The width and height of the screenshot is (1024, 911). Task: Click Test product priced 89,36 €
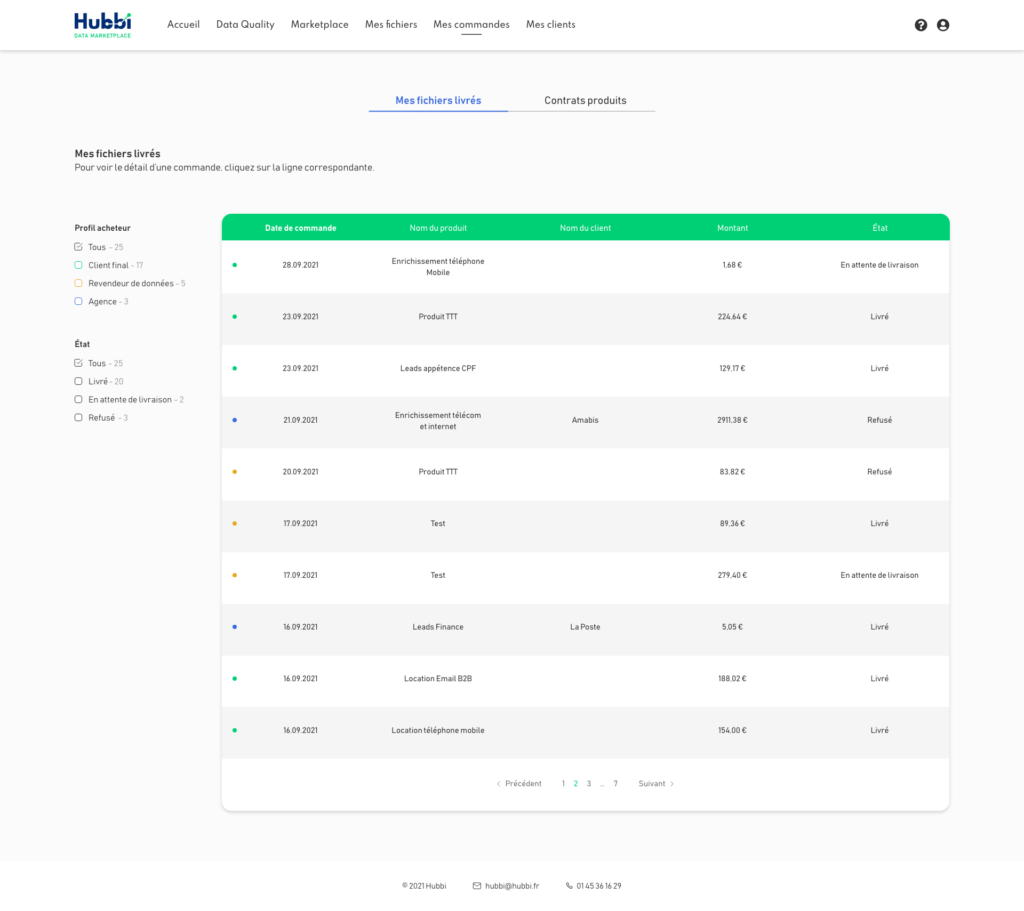click(438, 524)
